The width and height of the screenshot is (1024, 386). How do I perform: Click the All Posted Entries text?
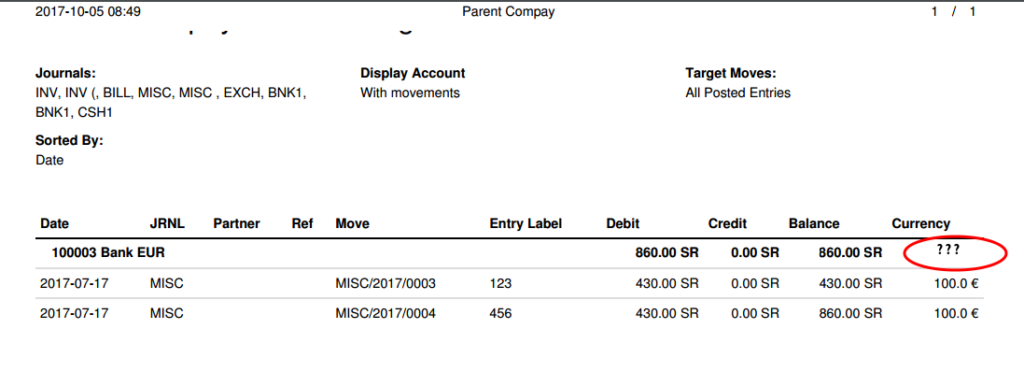738,93
